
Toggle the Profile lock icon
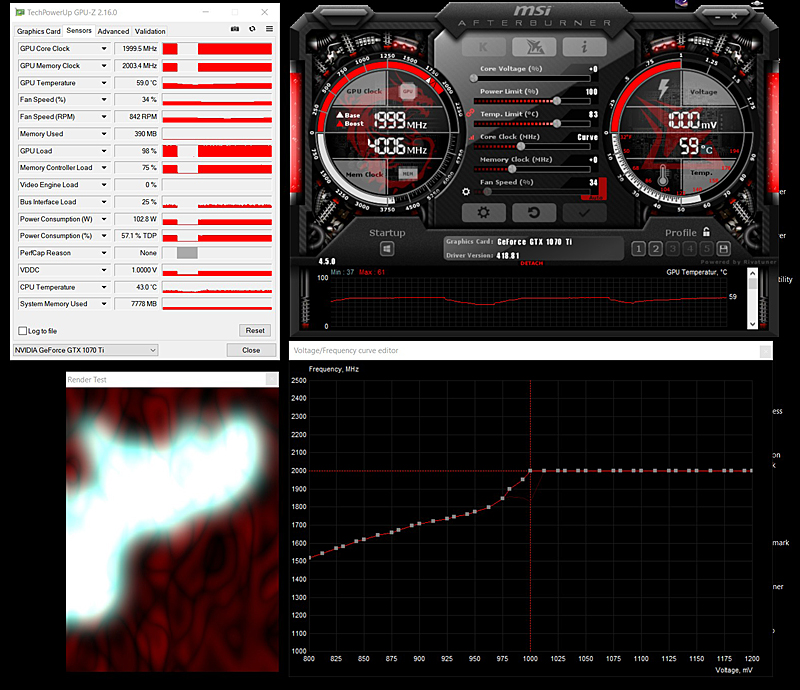tap(706, 232)
